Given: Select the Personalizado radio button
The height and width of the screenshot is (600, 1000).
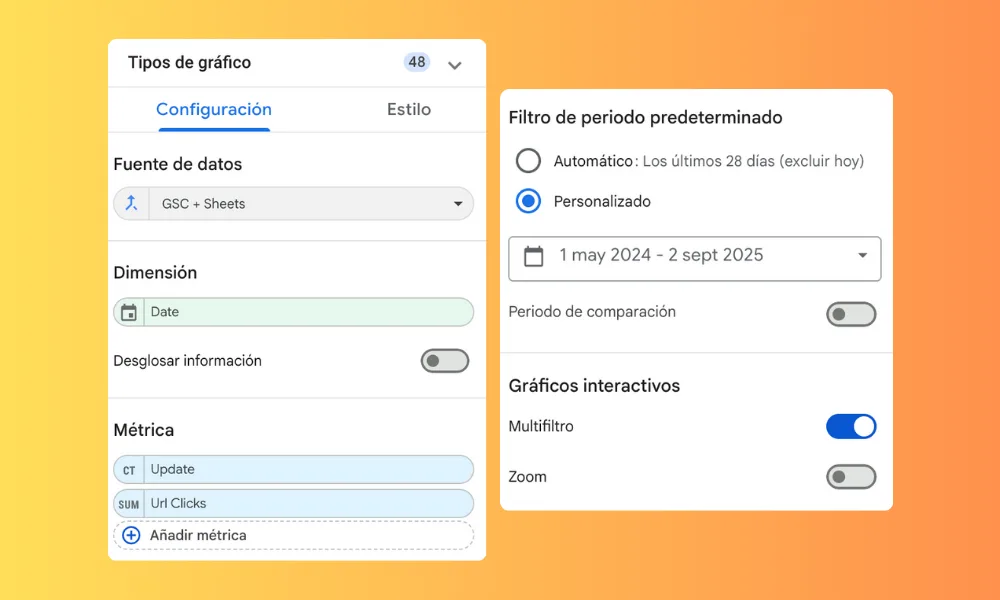Looking at the screenshot, I should [x=528, y=201].
